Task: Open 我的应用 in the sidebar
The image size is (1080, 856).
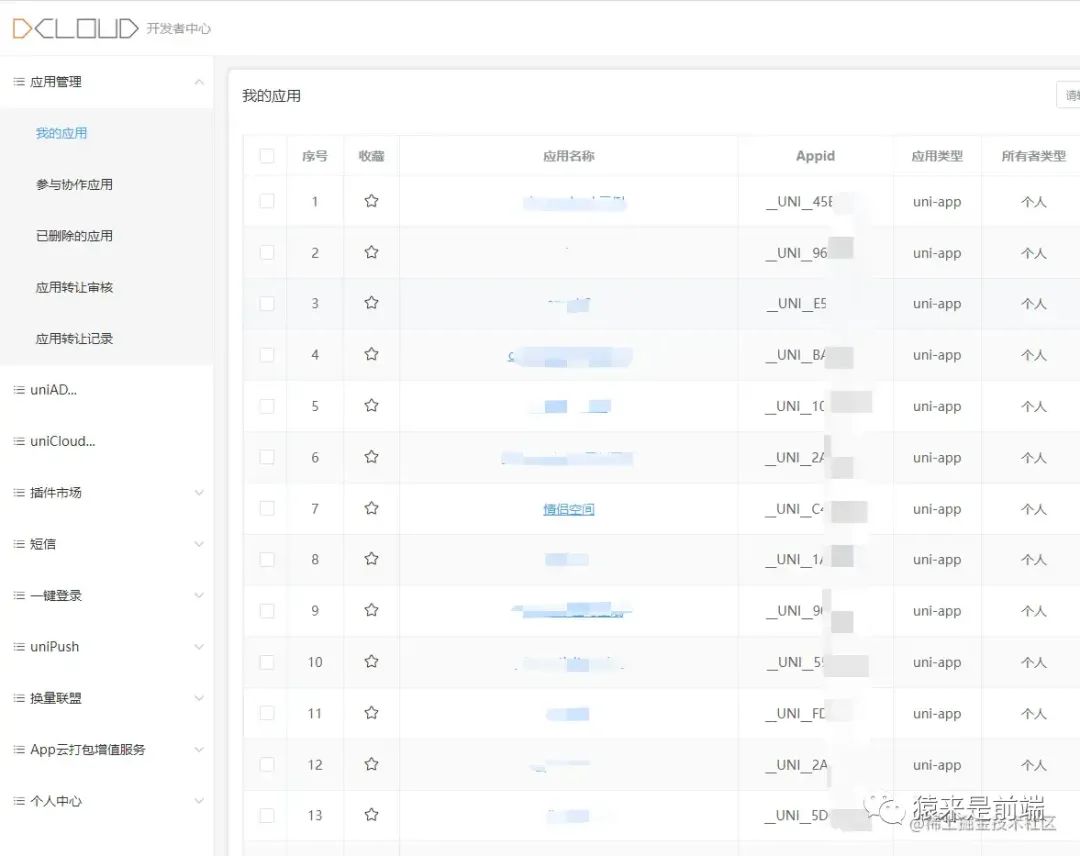Action: point(61,133)
